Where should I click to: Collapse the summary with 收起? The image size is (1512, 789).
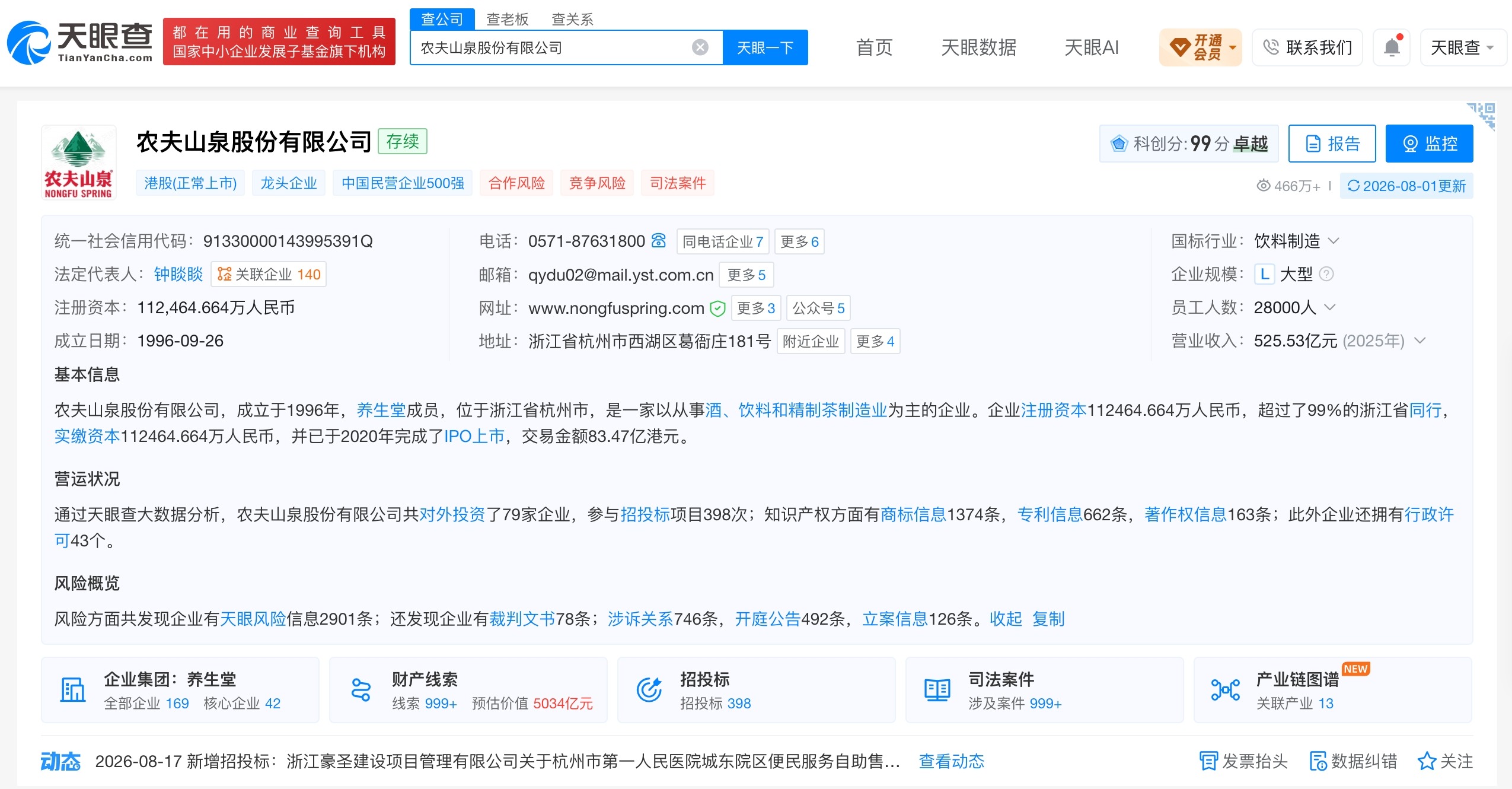coord(1006,619)
